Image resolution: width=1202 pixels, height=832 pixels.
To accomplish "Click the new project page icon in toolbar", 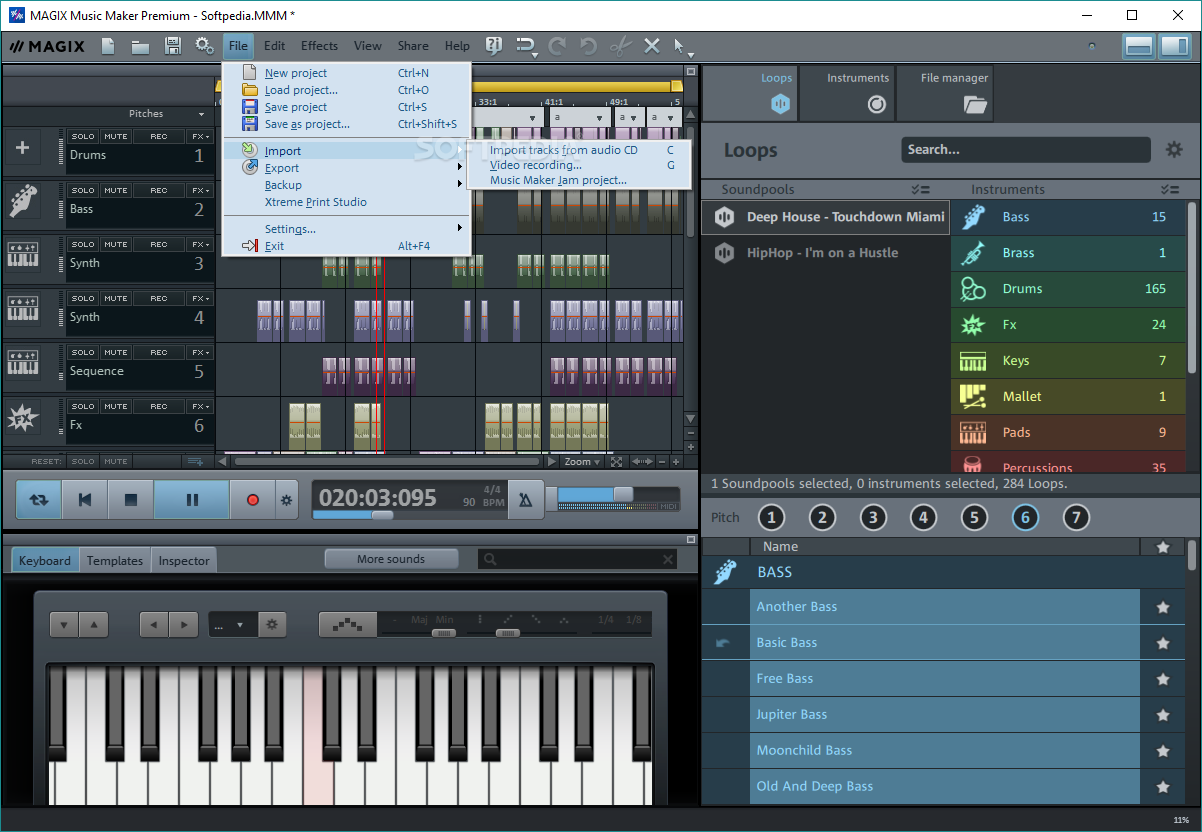I will (x=108, y=46).
